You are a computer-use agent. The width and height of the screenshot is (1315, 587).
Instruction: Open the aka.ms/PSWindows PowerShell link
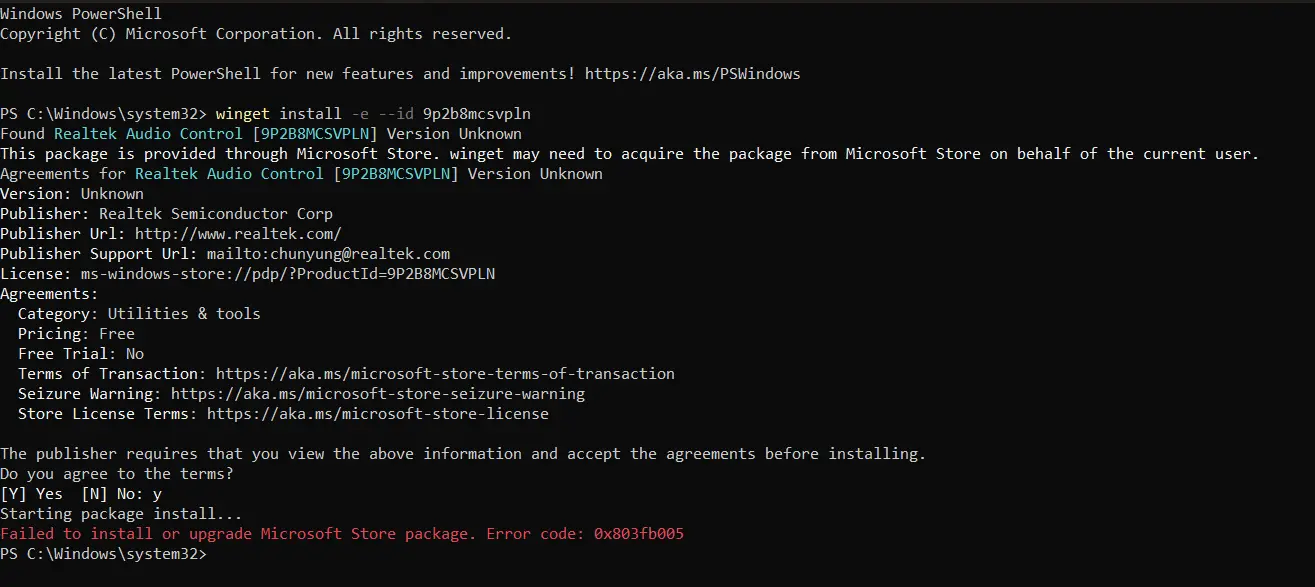click(x=692, y=74)
